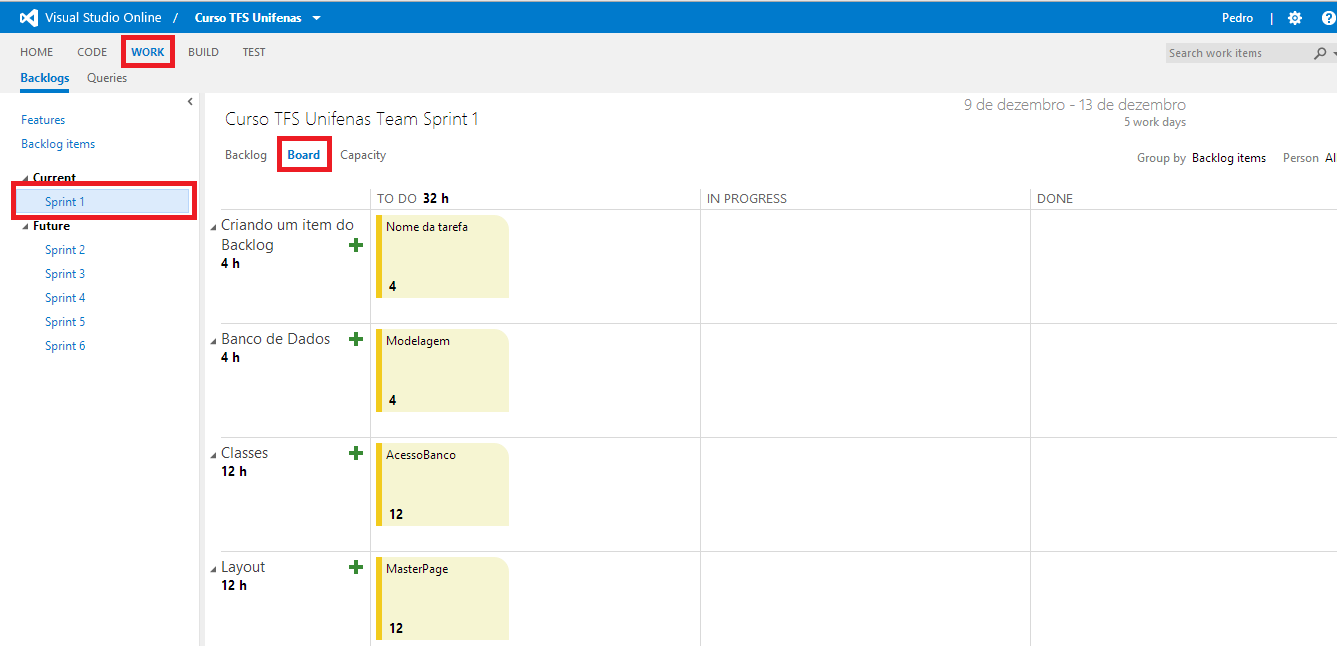The image size is (1337, 646).
Task: Click the IN PROGRESS column header
Action: [x=747, y=199]
